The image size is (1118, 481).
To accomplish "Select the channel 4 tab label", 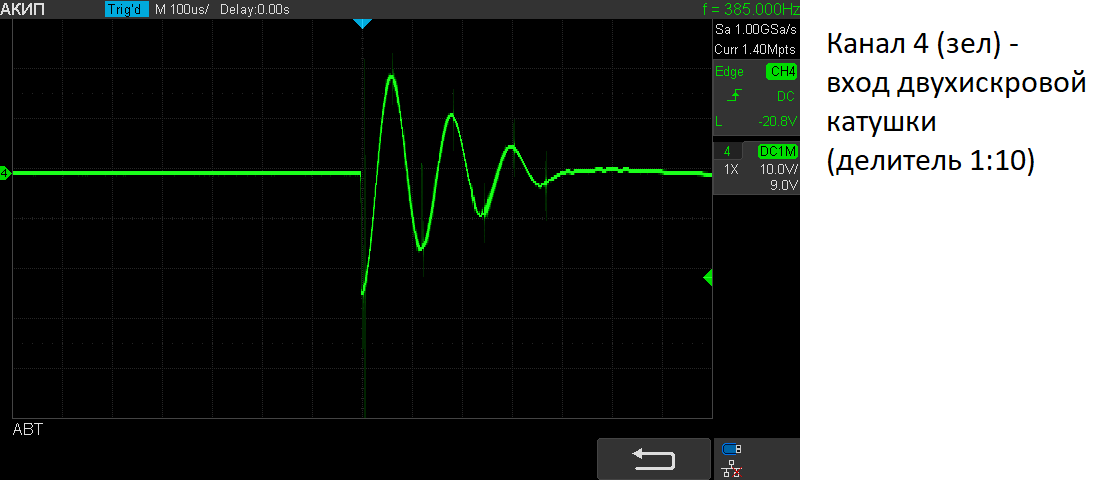I will point(728,151).
